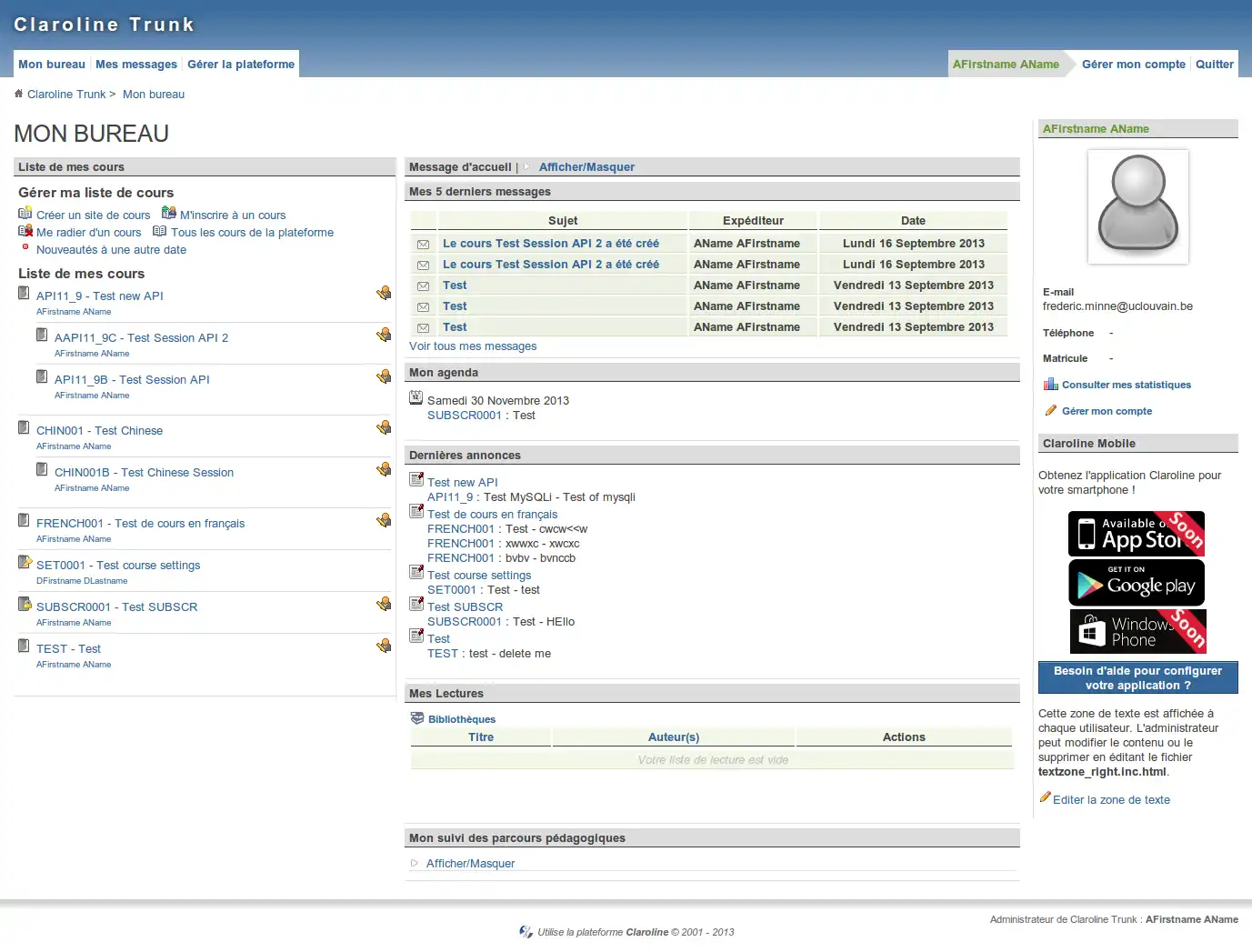This screenshot has height=952, width=1252.
Task: Open the announcement icon next to "Test new API"
Action: point(416,478)
